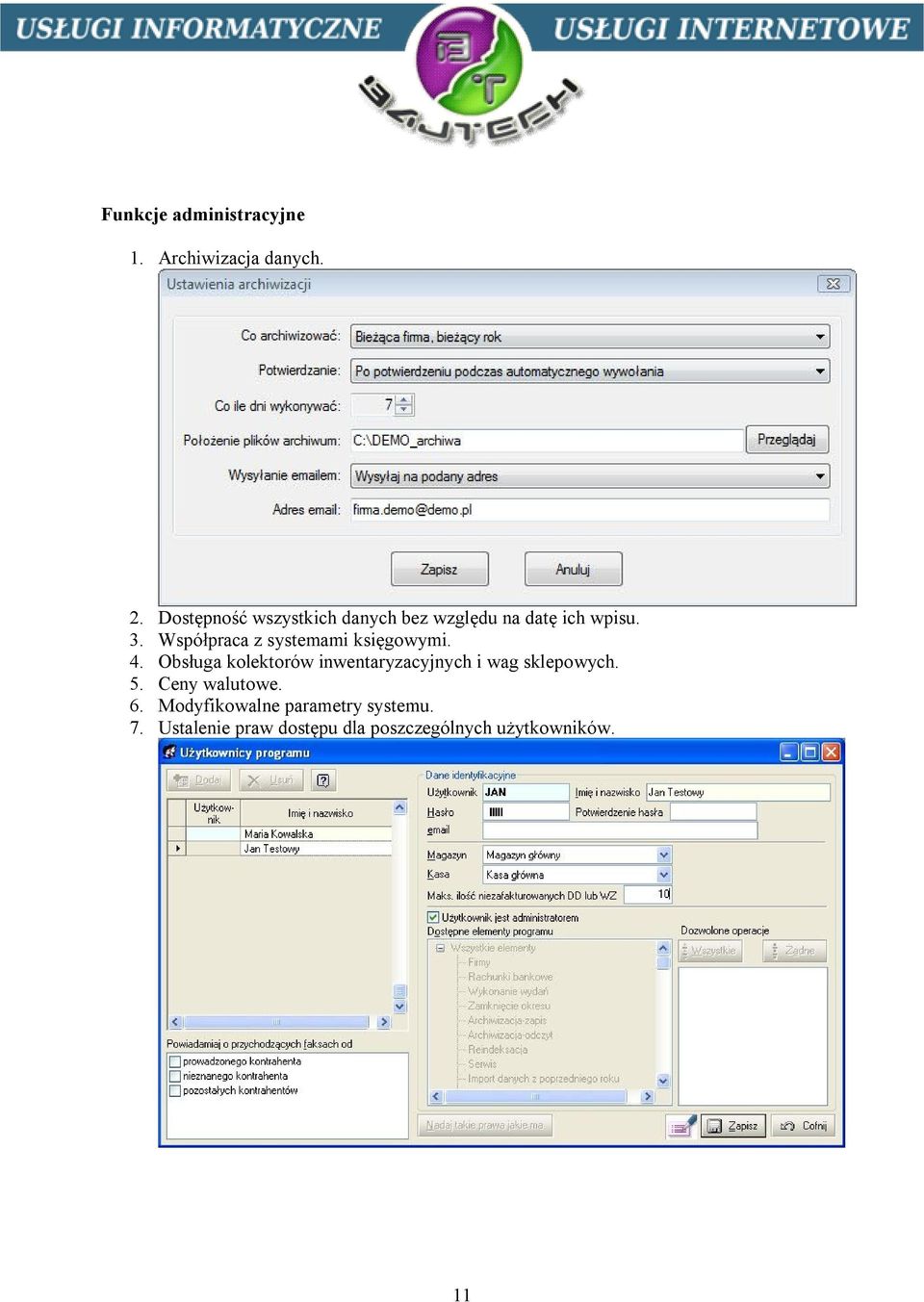This screenshot has width=924, height=1302.
Task: Click the 'Potwierdzenie hasła' field
Action: 713,812
